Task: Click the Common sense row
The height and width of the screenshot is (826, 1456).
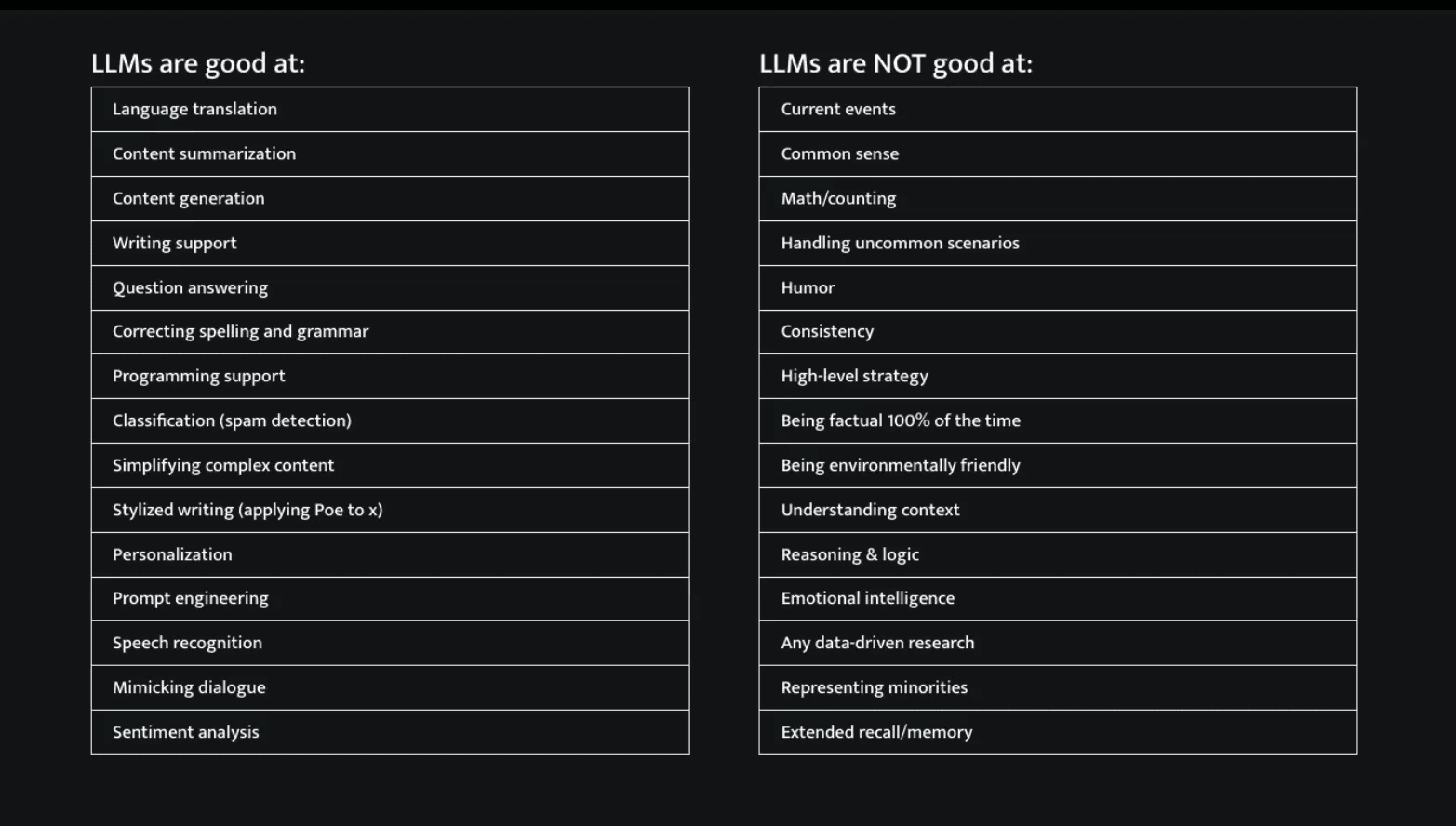Action: coord(840,153)
